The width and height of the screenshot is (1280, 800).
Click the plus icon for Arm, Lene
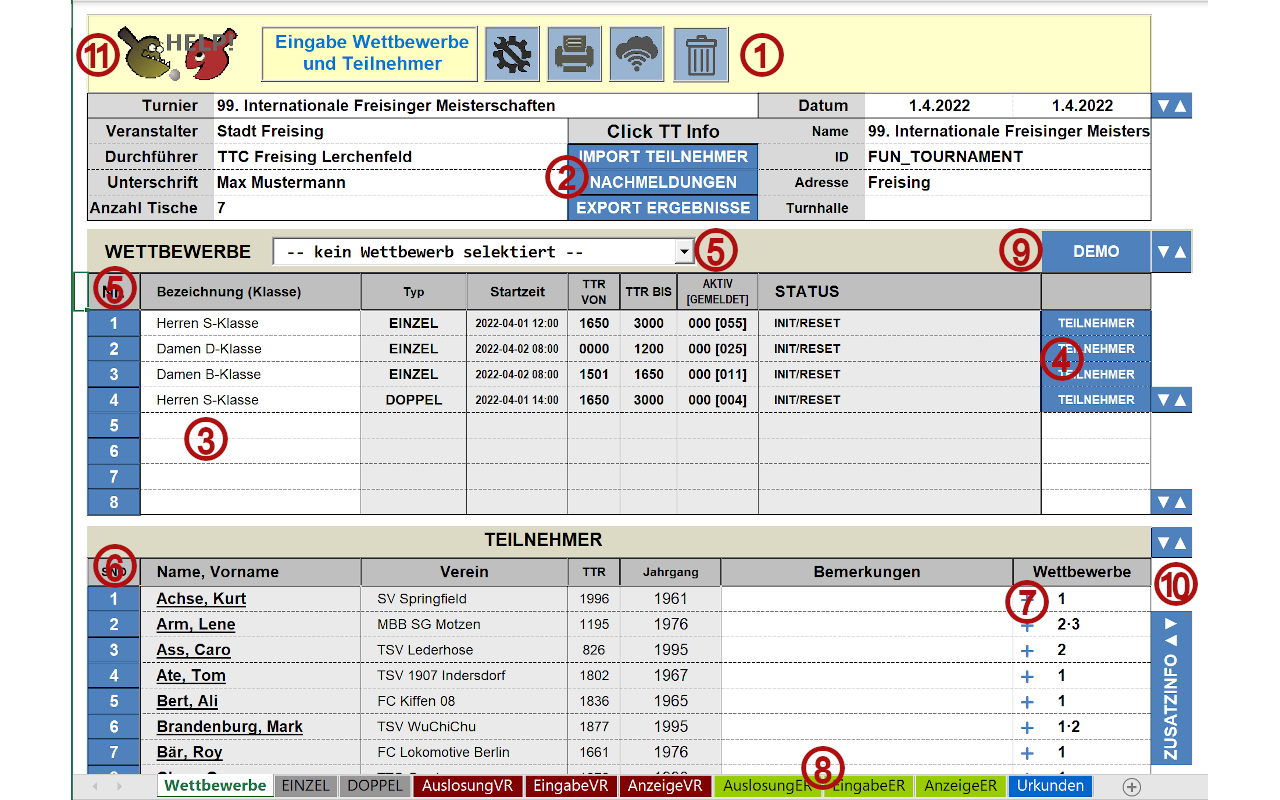pyautogui.click(x=1027, y=625)
